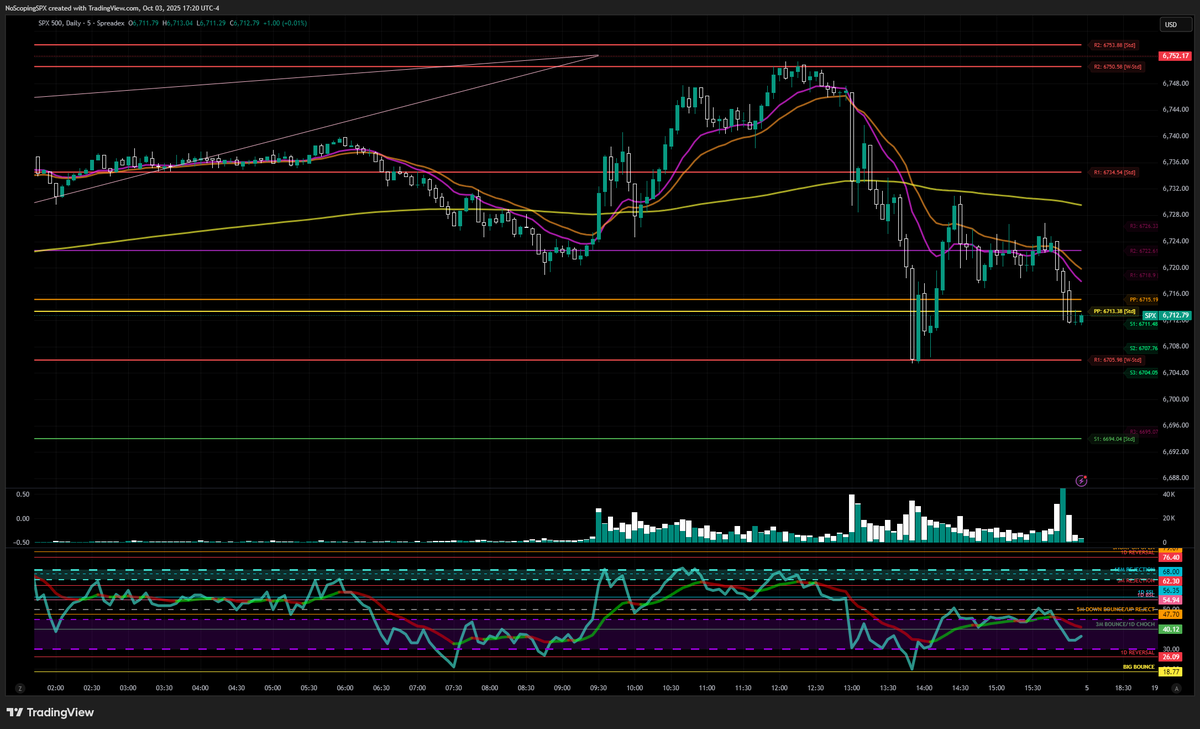The width and height of the screenshot is (1200, 729).
Task: Click the 18:30 time axis label
Action: click(1122, 688)
